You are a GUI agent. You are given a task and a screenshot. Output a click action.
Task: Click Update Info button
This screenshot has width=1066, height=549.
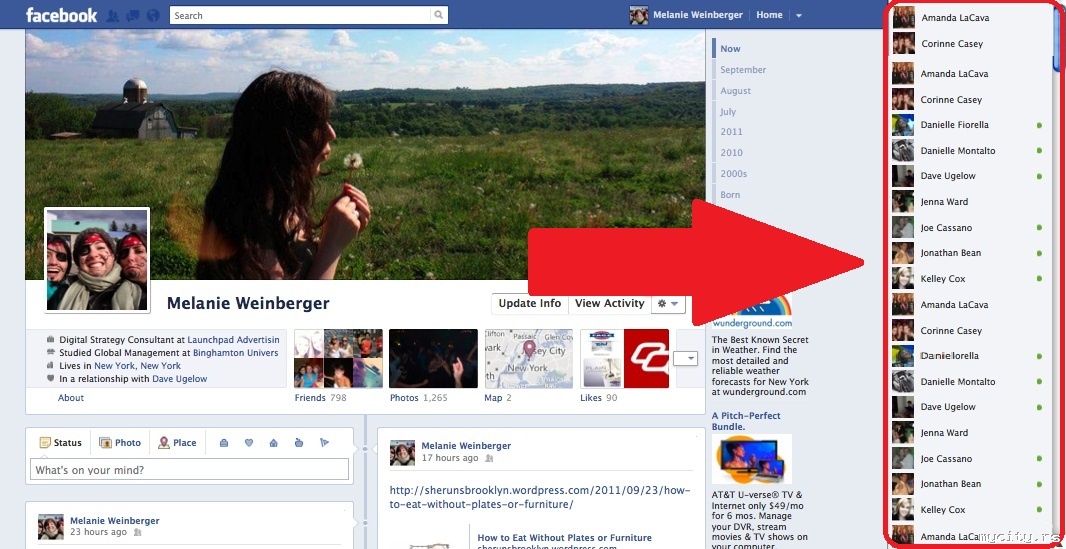point(530,304)
